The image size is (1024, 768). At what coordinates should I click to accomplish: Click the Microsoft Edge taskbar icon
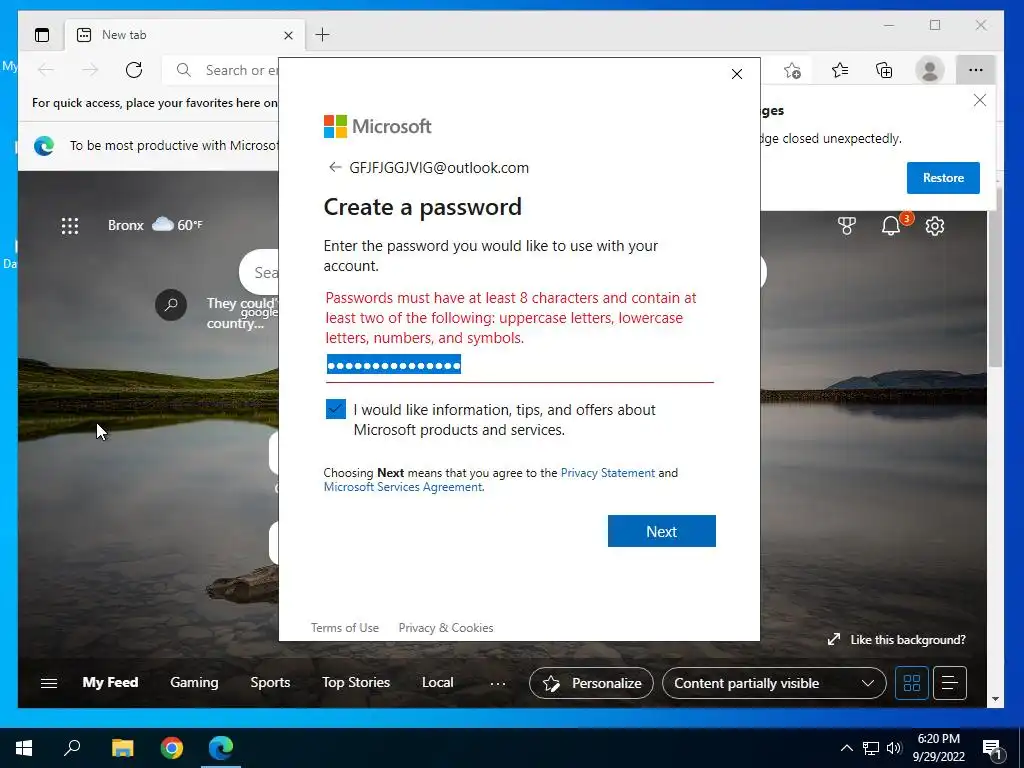(x=221, y=748)
